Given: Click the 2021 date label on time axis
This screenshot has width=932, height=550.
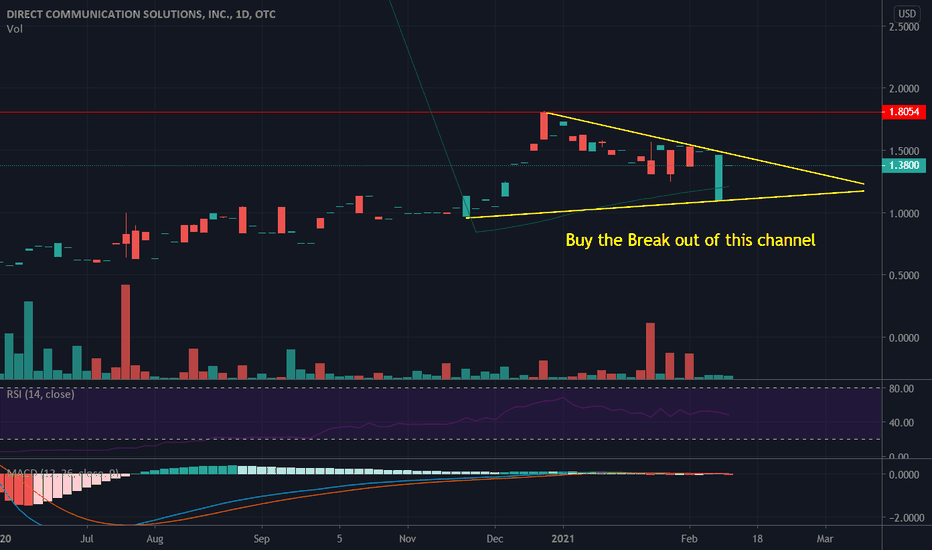Looking at the screenshot, I should [x=563, y=539].
